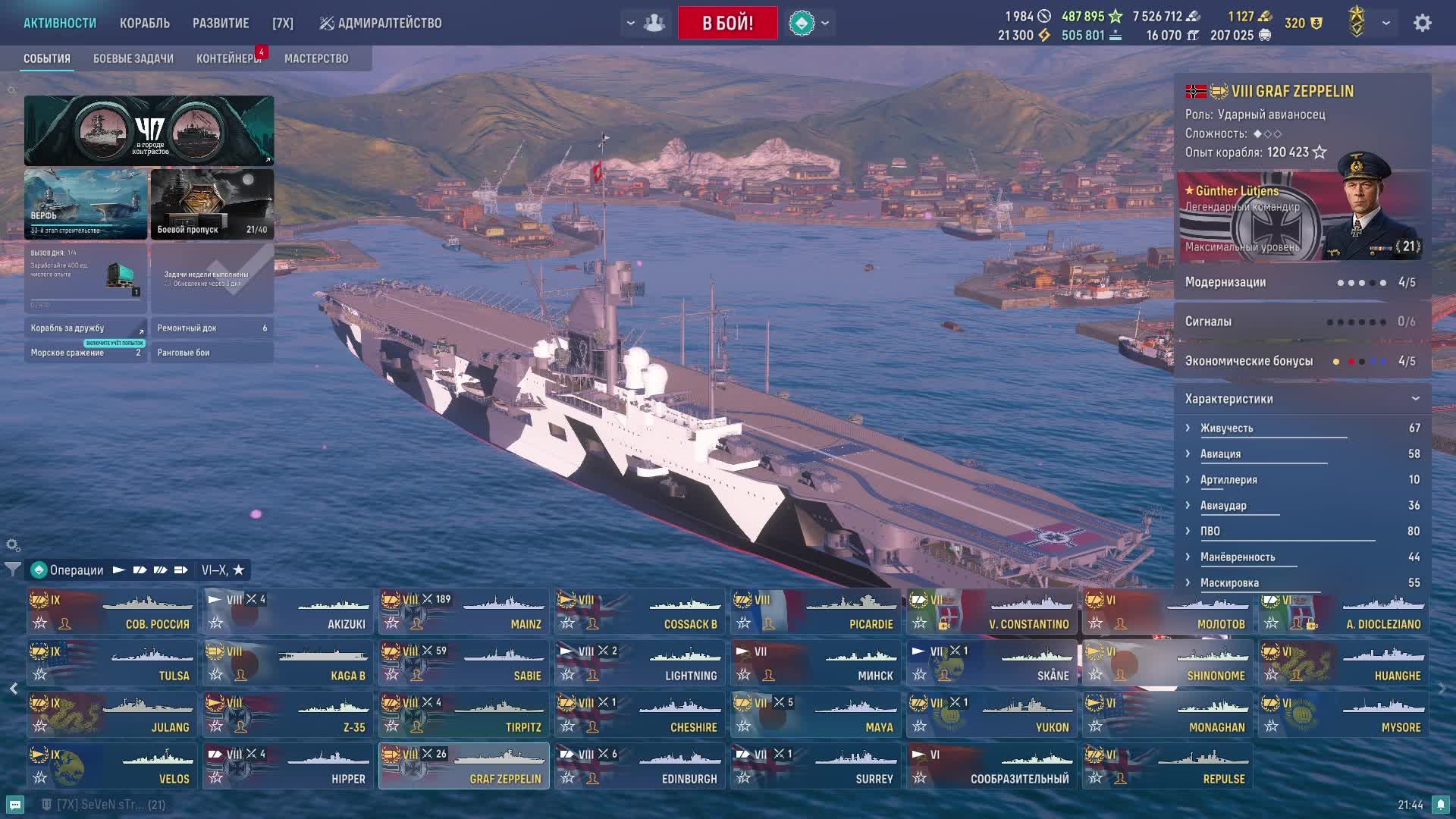Click the red В БОЙ! button
Viewport: 1456px width, 819px height.
pos(728,23)
